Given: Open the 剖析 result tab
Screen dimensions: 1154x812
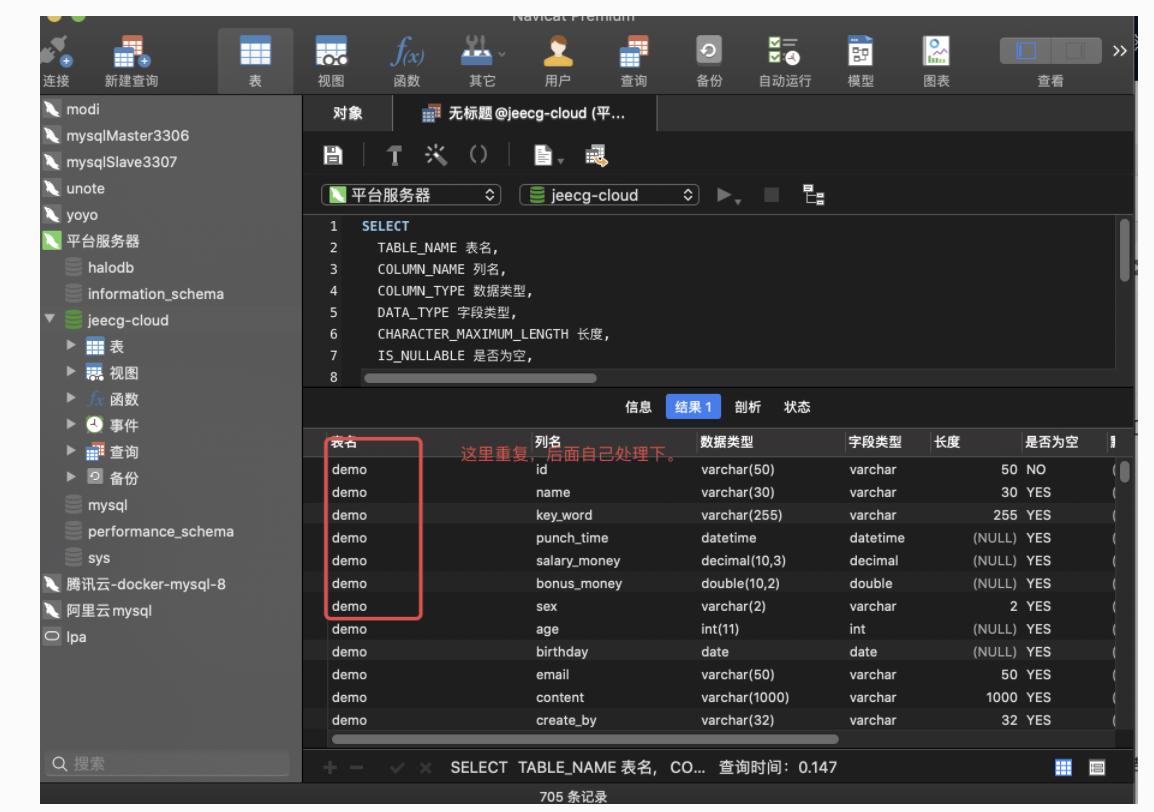Looking at the screenshot, I should (x=747, y=407).
